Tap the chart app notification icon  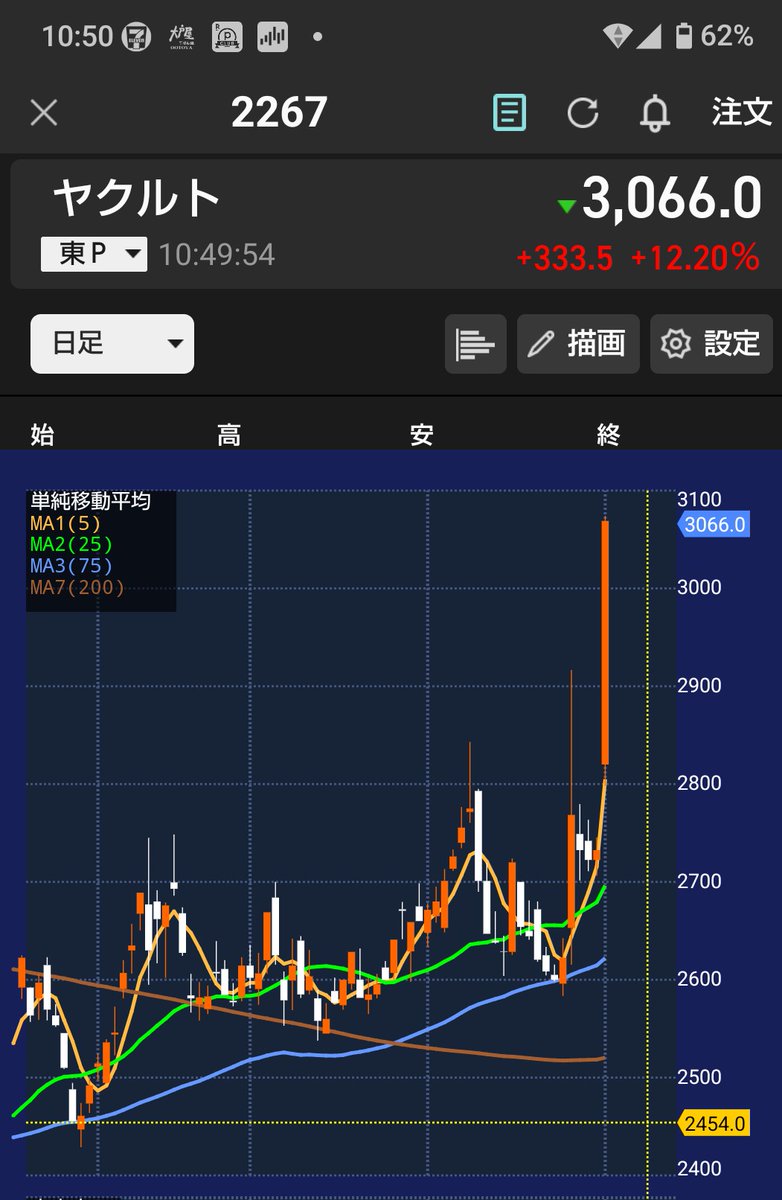tap(272, 37)
